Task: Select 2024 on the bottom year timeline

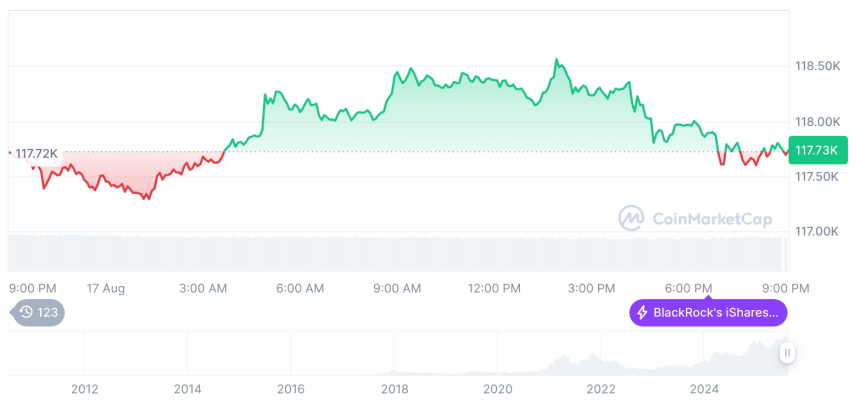Action: tap(704, 388)
